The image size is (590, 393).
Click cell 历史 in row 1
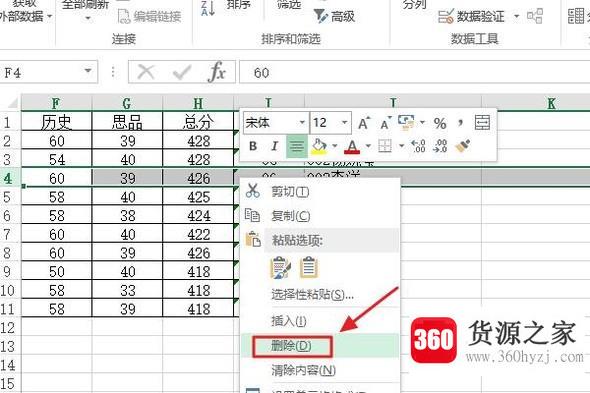point(56,121)
